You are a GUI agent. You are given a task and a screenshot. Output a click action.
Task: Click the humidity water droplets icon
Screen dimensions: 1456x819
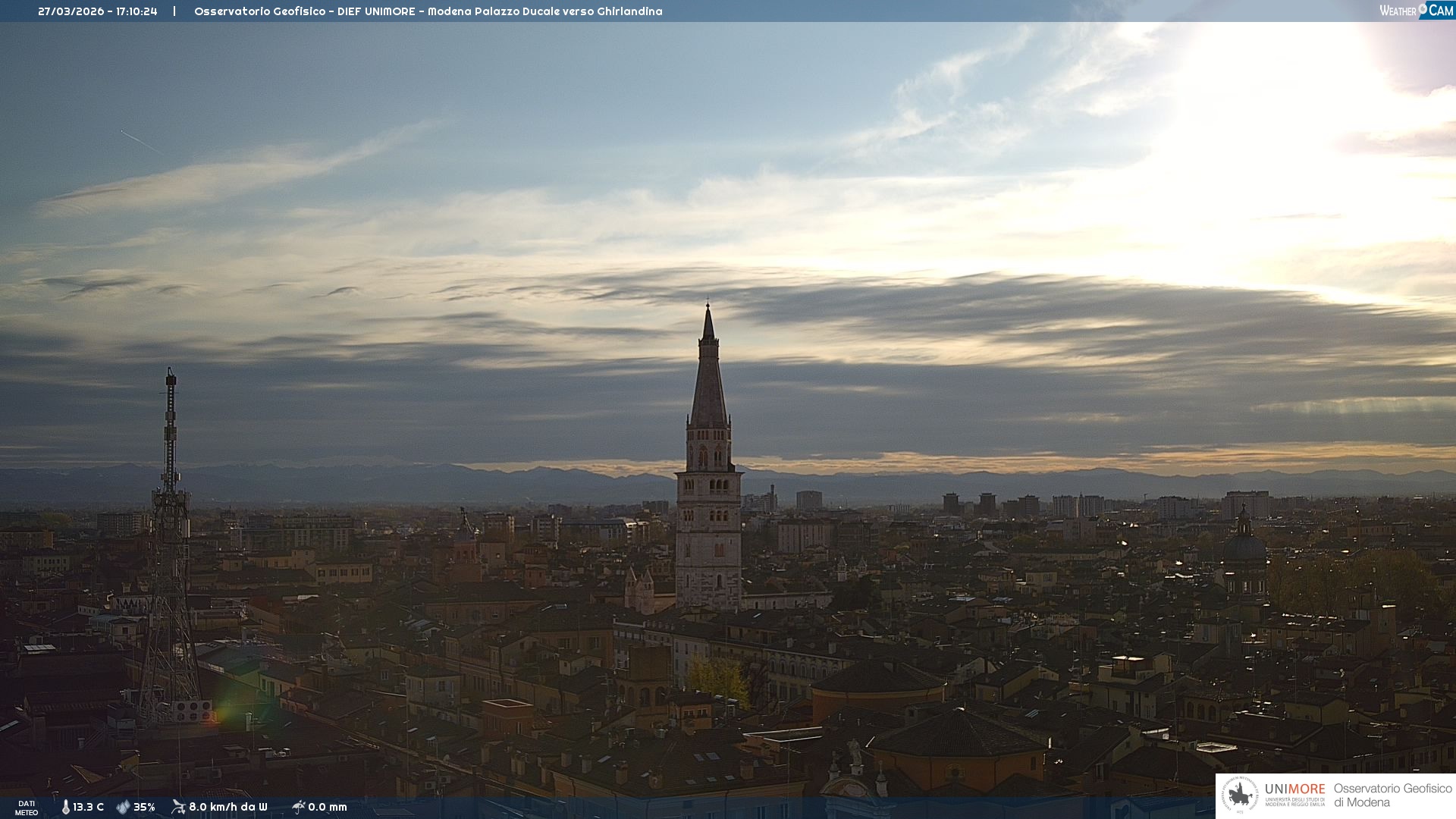pos(123,807)
